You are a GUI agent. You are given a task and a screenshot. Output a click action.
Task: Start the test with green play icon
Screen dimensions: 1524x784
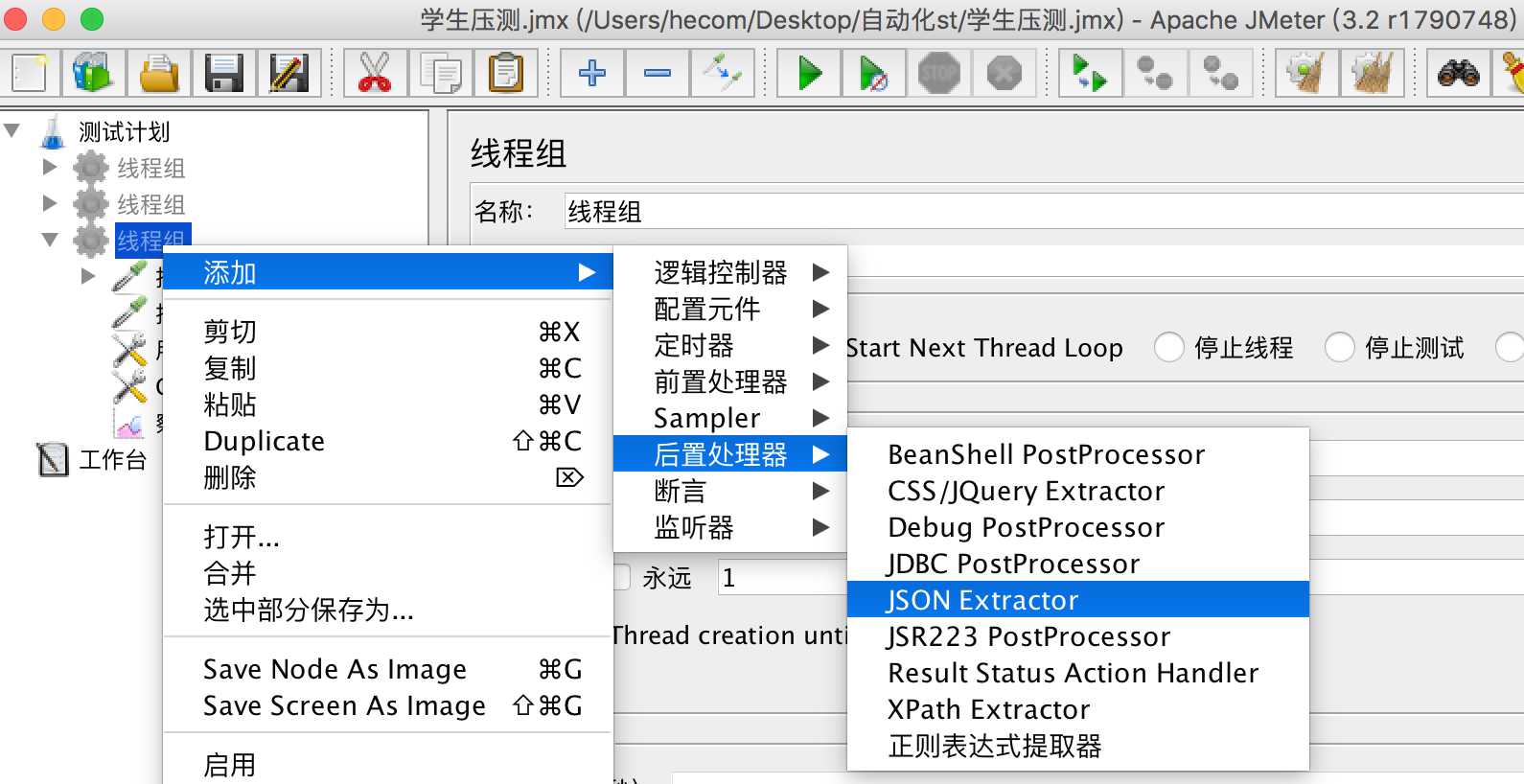809,73
